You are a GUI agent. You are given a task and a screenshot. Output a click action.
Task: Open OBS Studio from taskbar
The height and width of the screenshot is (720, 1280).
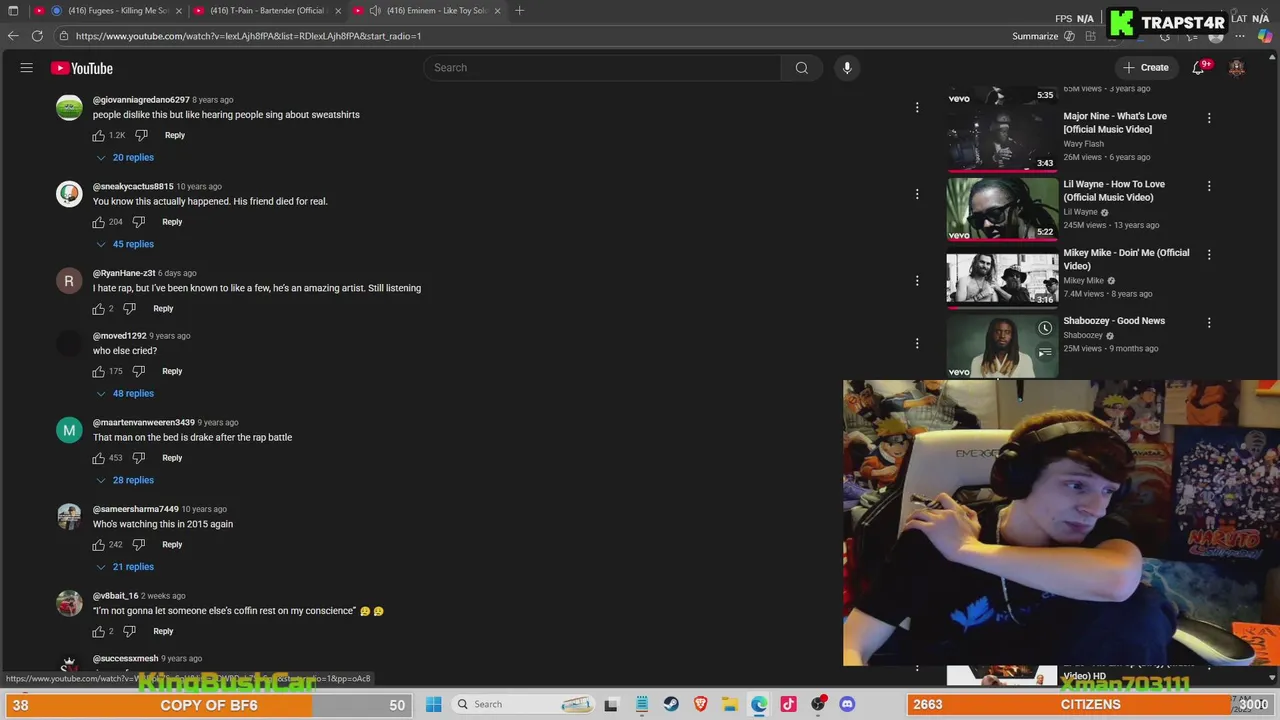[818, 704]
